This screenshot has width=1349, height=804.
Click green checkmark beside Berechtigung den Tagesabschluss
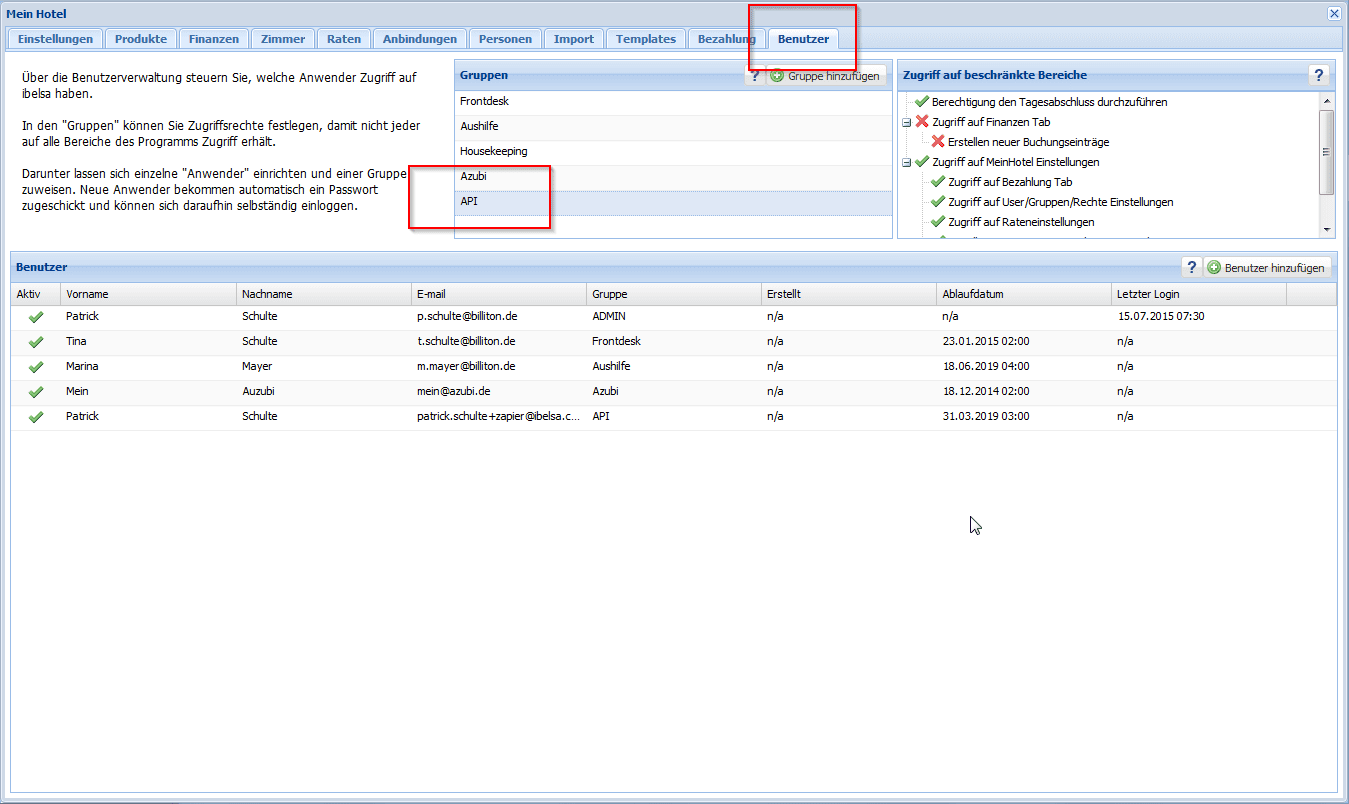pos(922,102)
